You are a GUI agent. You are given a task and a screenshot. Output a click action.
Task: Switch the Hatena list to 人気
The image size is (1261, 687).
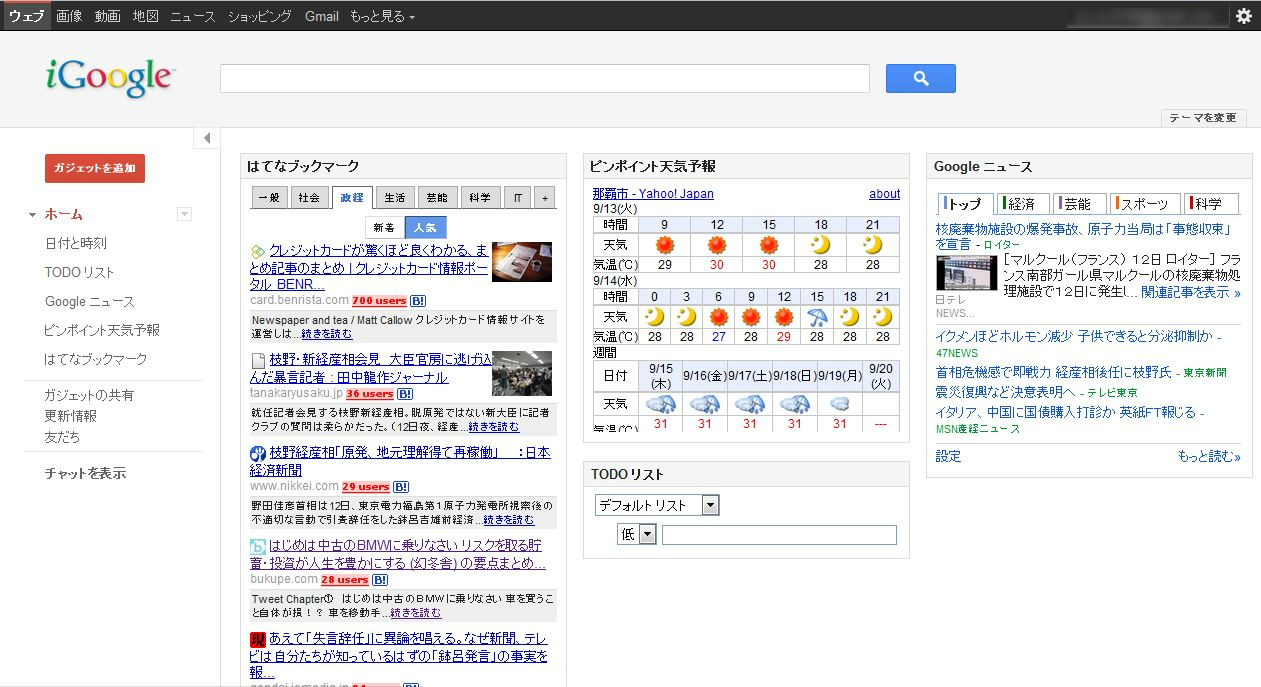(425, 227)
